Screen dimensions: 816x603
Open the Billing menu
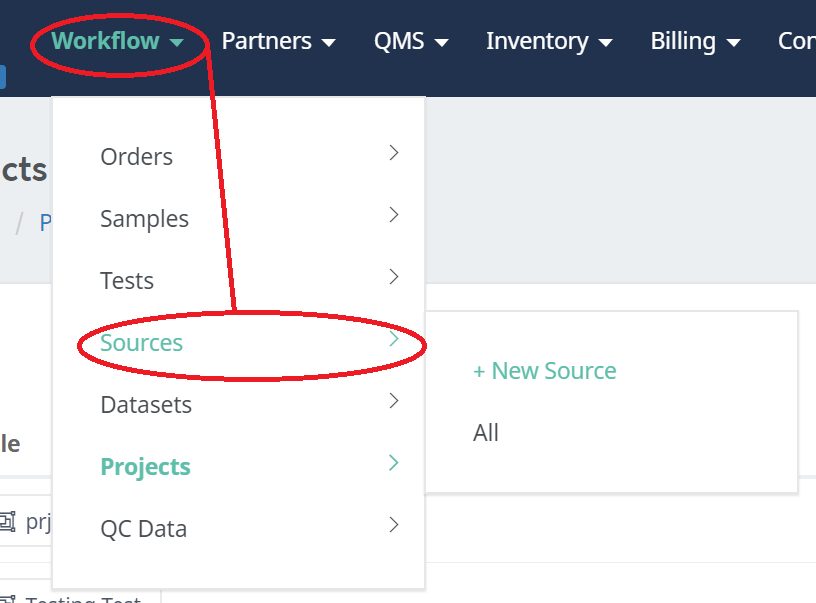click(695, 42)
